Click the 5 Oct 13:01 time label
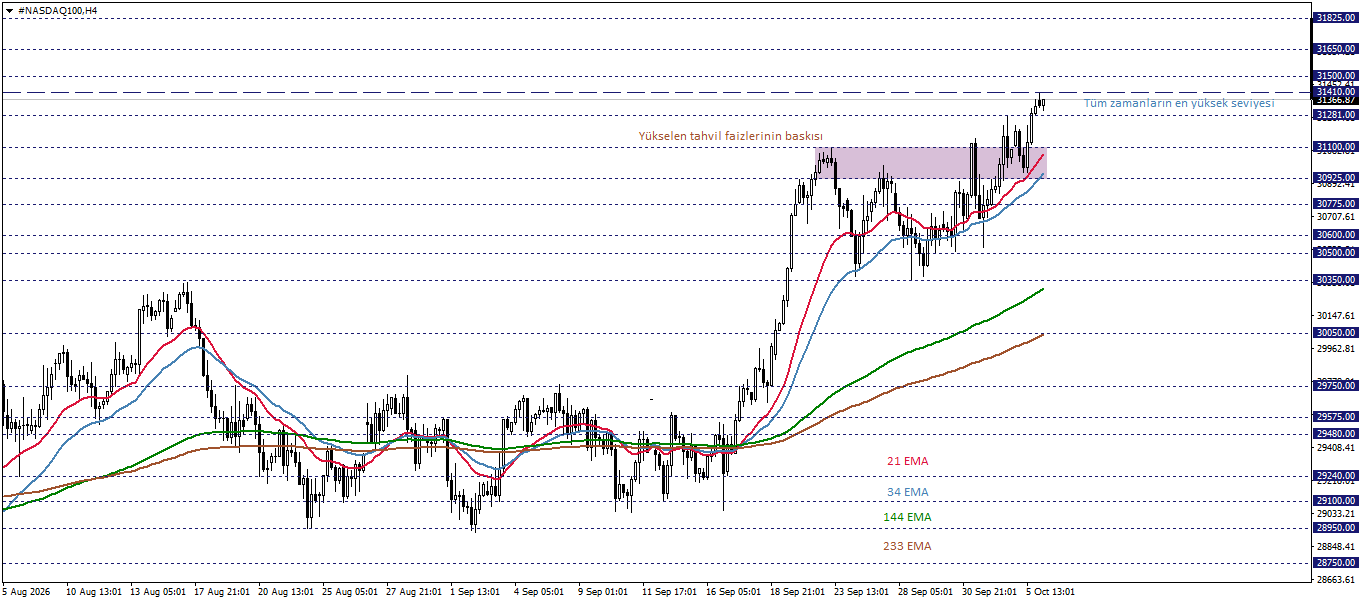The height and width of the screenshot is (603, 1362). tap(1052, 592)
